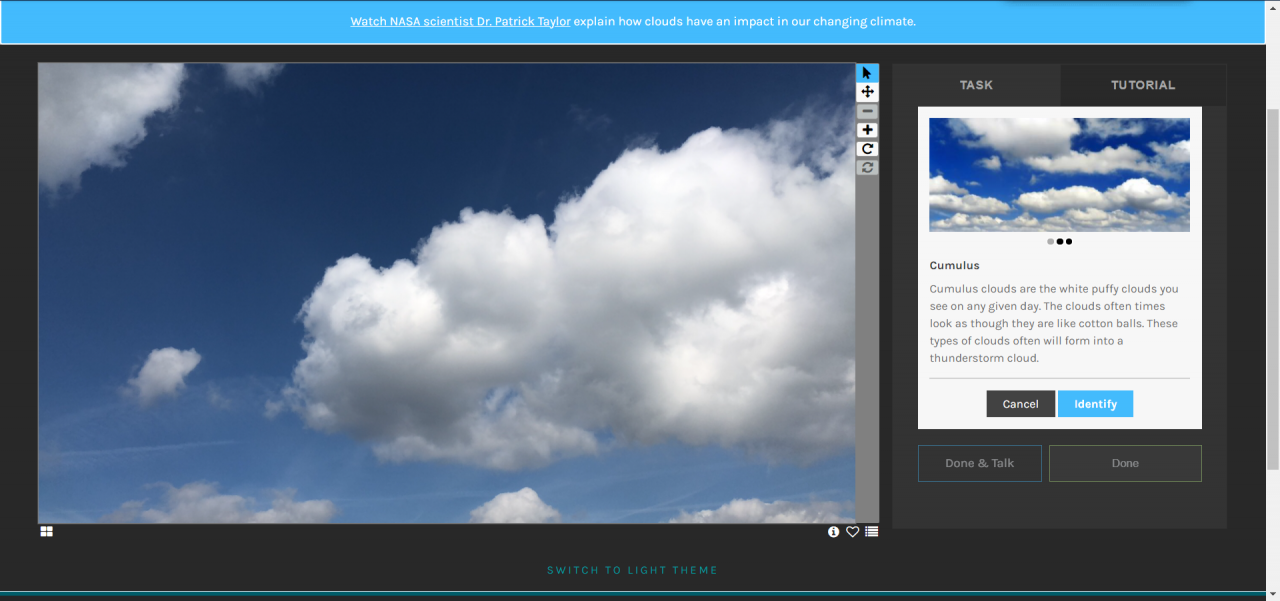Show first example image dot
Screen dimensions: 1280x601
point(1050,241)
